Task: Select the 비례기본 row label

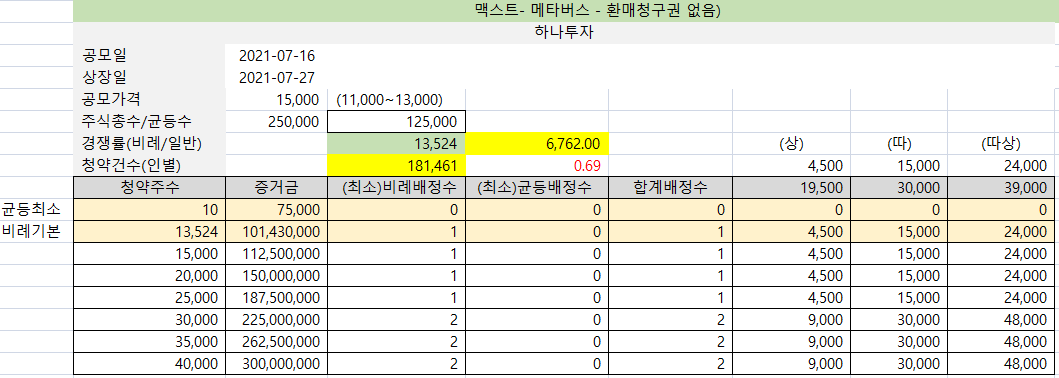Action: (x=36, y=232)
